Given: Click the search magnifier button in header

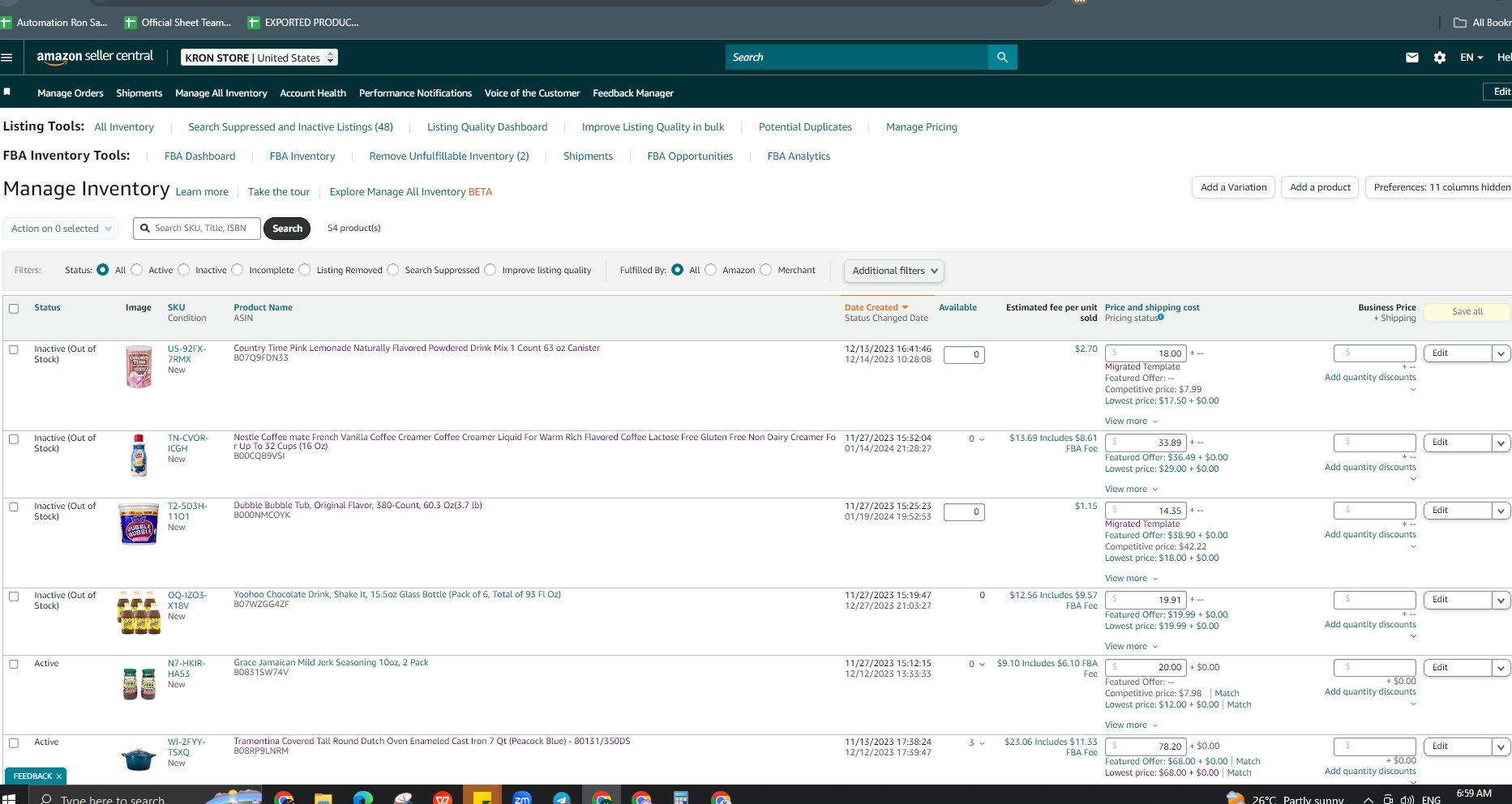Looking at the screenshot, I should (1003, 58).
